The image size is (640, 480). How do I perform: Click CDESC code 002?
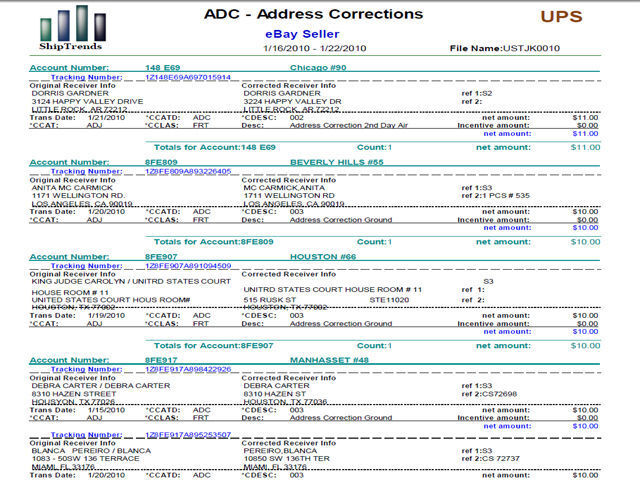297,118
